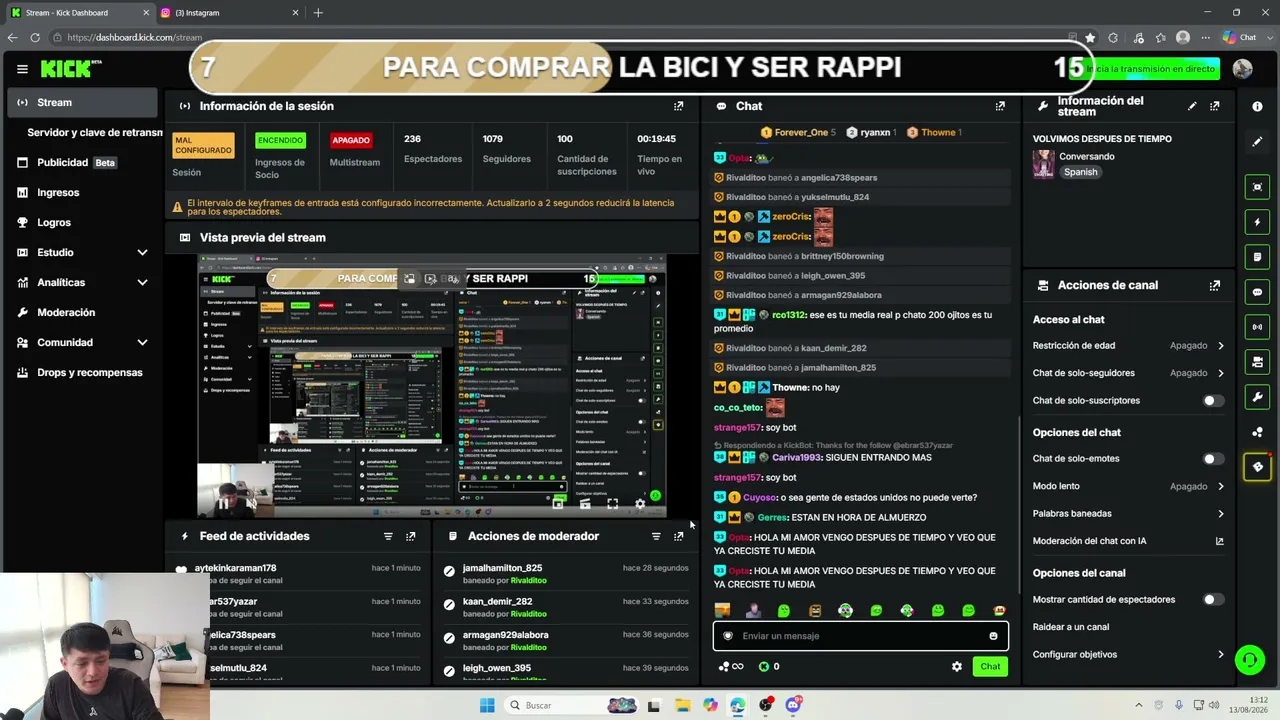Pop out the Feed de actividades panel

tap(411, 536)
